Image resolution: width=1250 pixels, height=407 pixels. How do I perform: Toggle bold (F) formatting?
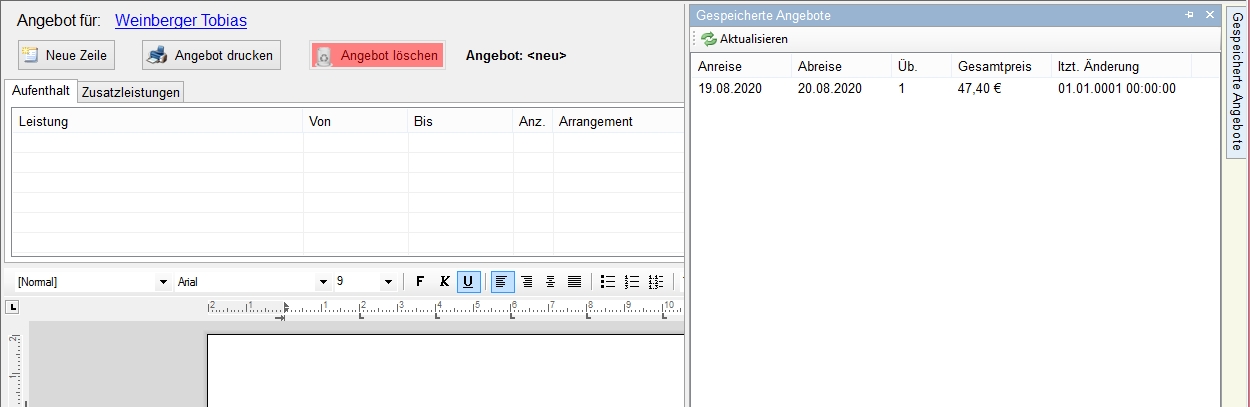pyautogui.click(x=420, y=282)
